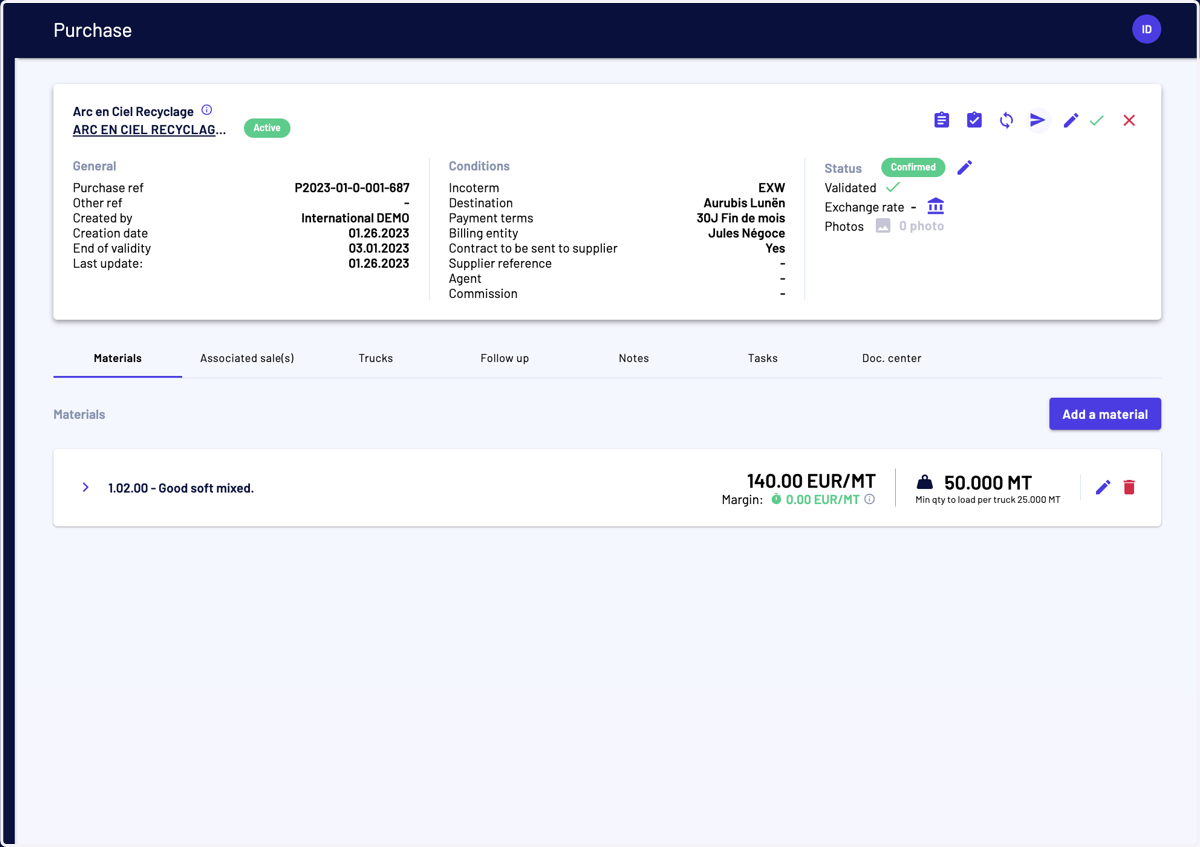Viewport: 1200px width, 847px height.
Task: Click pencil next to Confirmed status
Action: [x=965, y=167]
